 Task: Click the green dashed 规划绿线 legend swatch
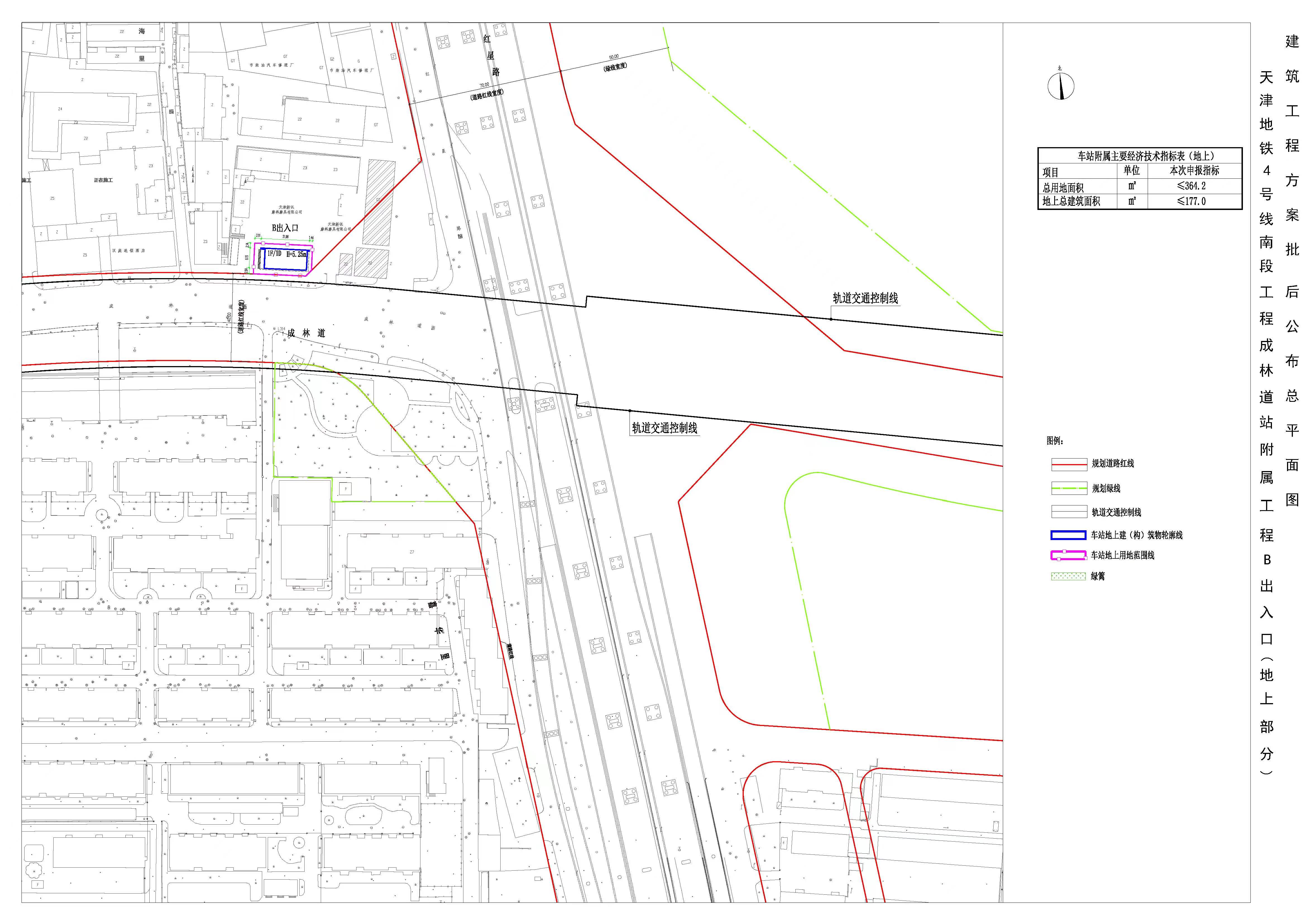coord(1069,488)
